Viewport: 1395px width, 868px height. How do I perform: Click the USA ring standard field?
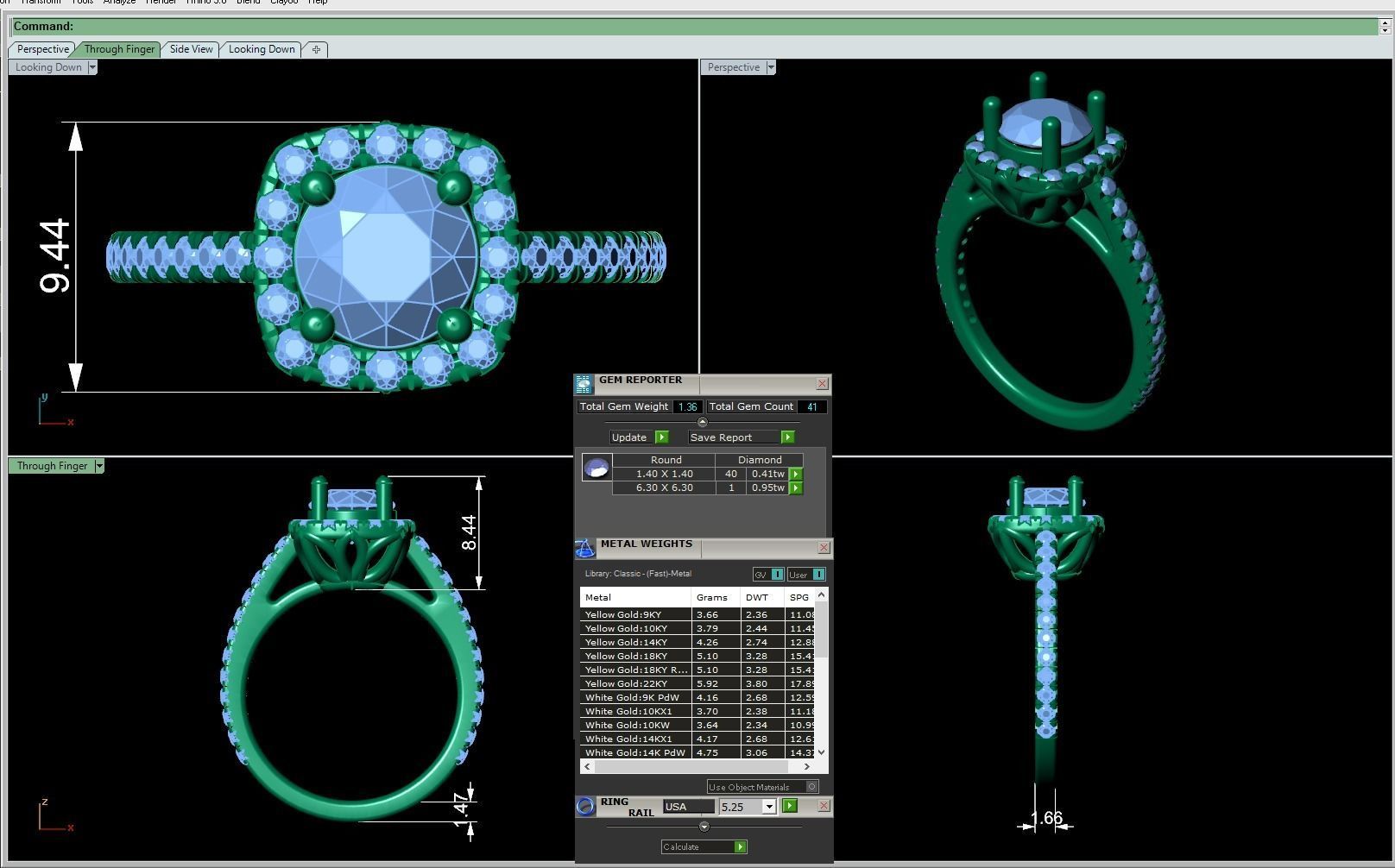[688, 807]
